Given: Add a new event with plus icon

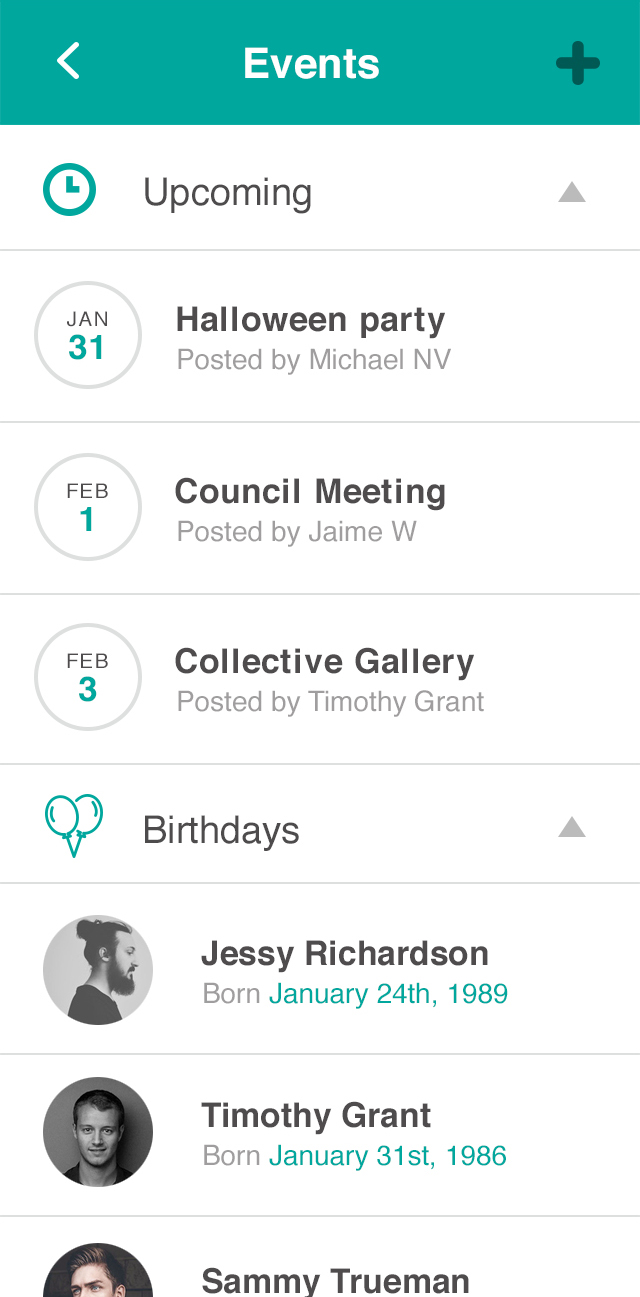Looking at the screenshot, I should [578, 64].
